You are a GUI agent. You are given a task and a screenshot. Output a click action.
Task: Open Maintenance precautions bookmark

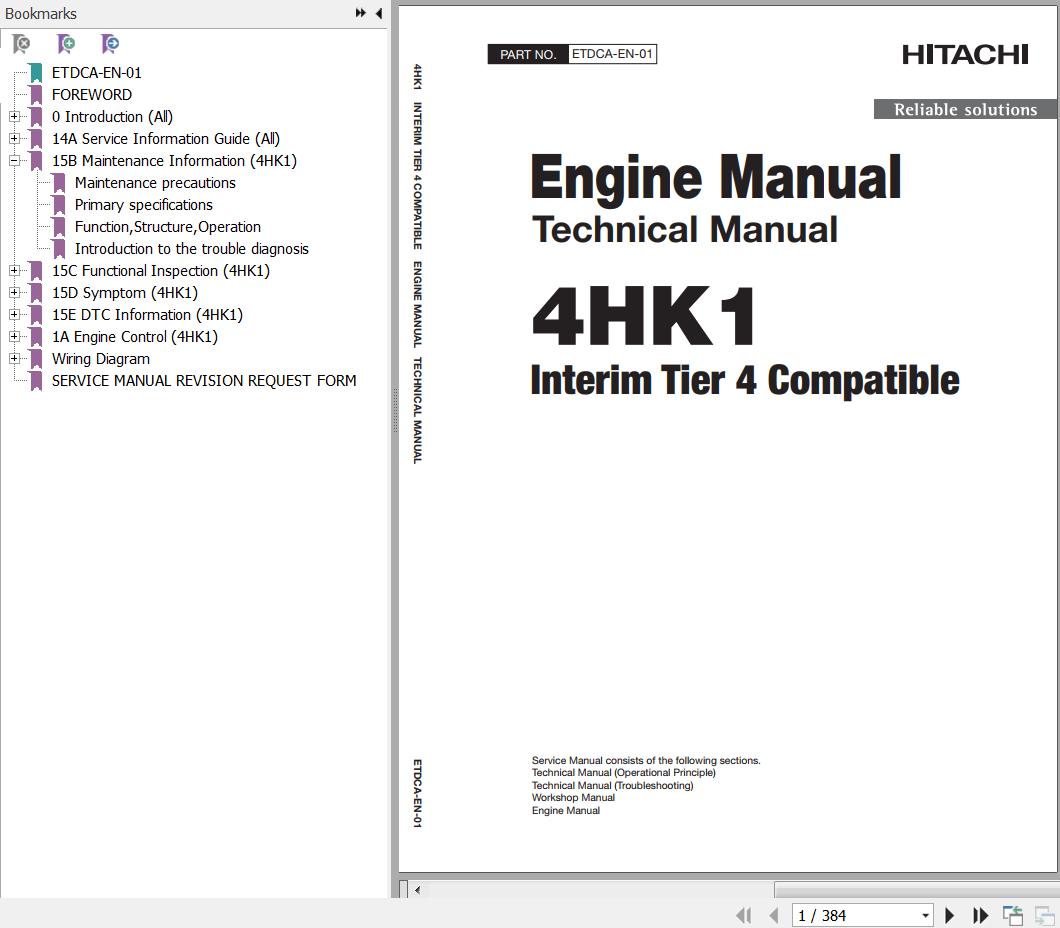click(x=155, y=182)
